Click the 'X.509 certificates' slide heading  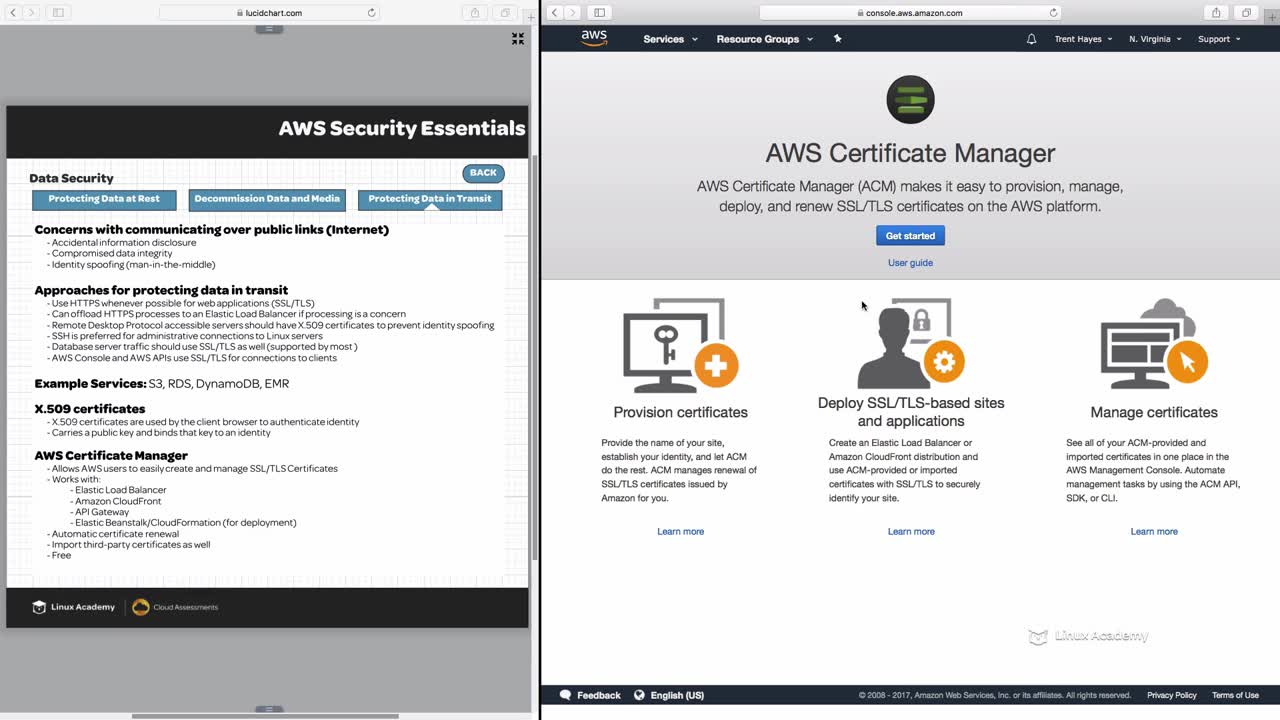pyautogui.click(x=90, y=409)
